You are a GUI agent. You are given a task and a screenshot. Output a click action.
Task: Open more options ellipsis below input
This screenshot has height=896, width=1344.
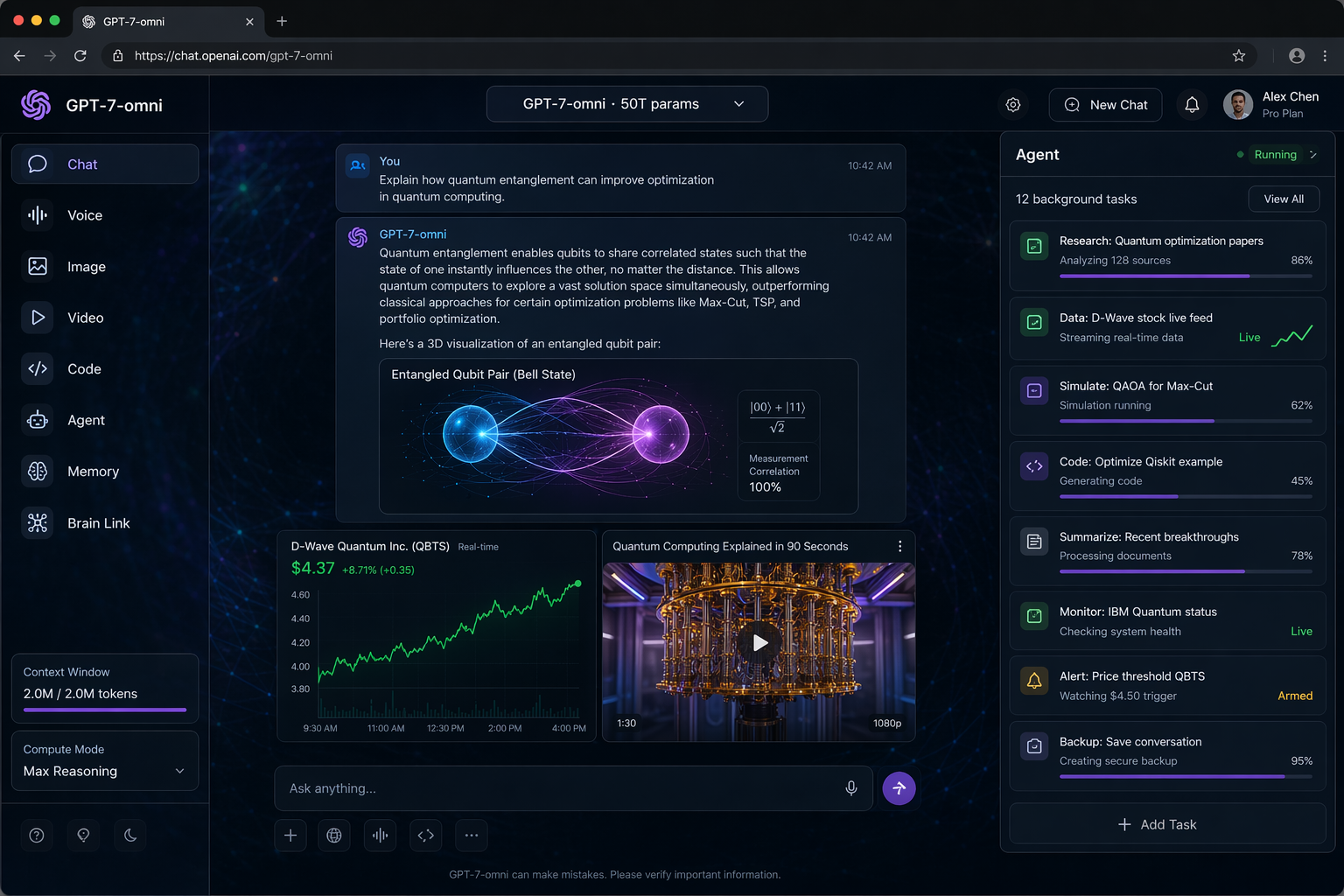pos(472,836)
